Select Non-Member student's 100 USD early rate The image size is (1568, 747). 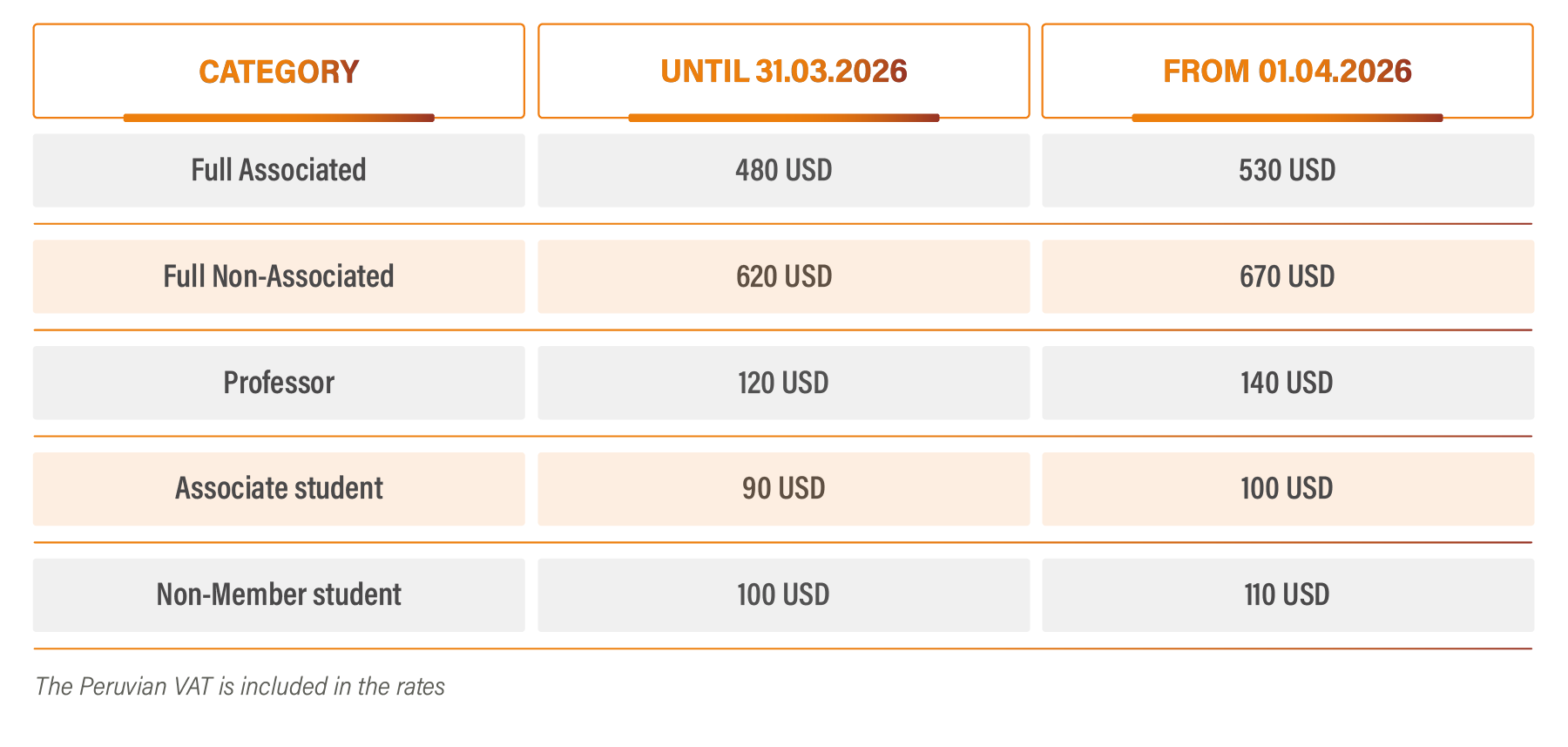783,594
